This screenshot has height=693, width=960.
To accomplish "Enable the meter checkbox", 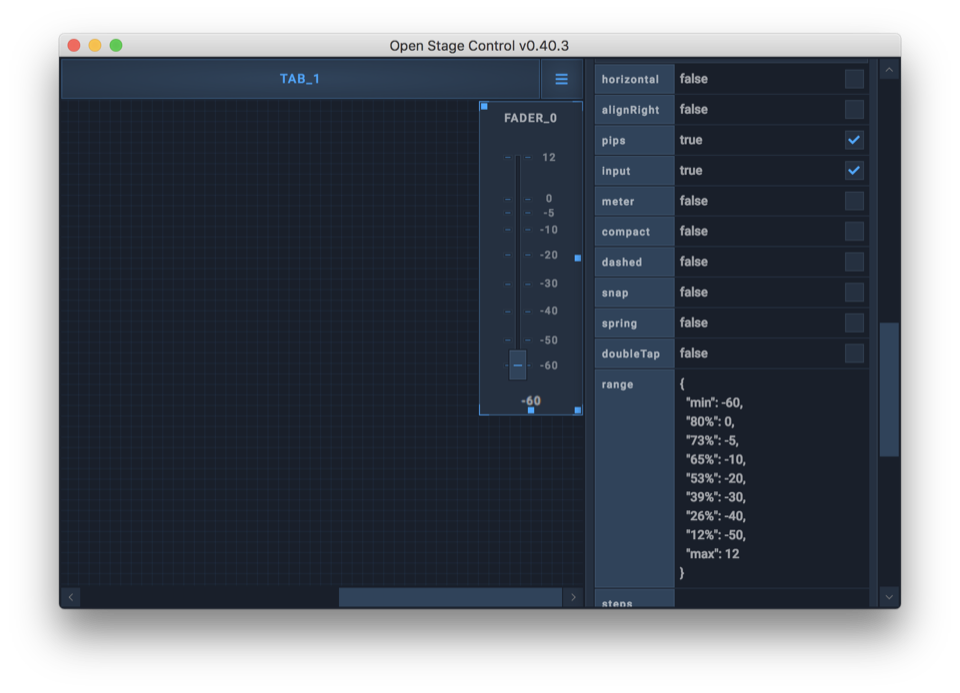I will tap(854, 201).
